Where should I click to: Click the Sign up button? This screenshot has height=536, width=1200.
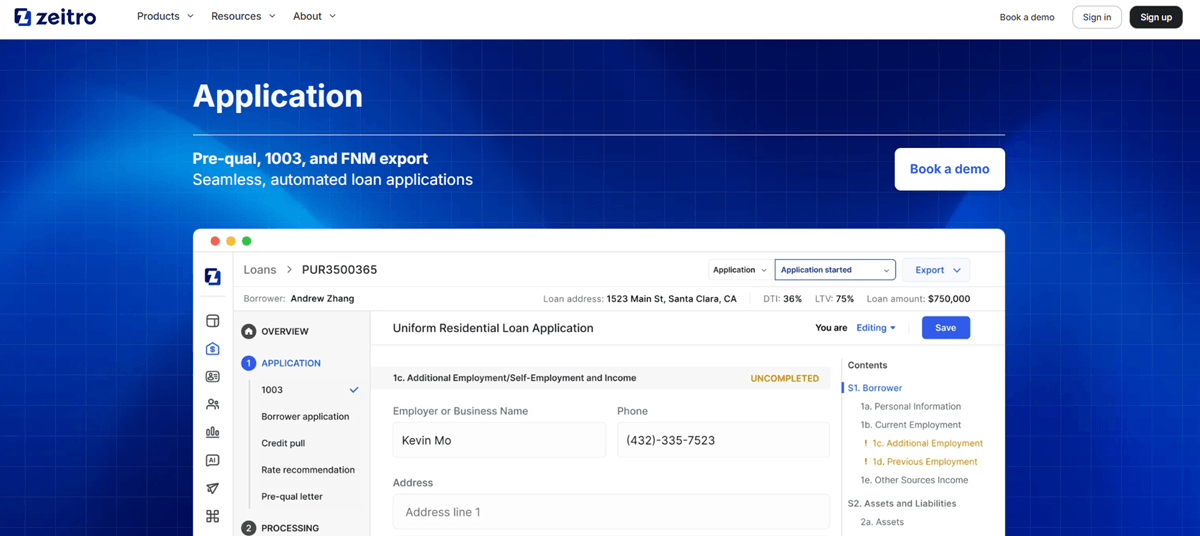click(x=1156, y=17)
